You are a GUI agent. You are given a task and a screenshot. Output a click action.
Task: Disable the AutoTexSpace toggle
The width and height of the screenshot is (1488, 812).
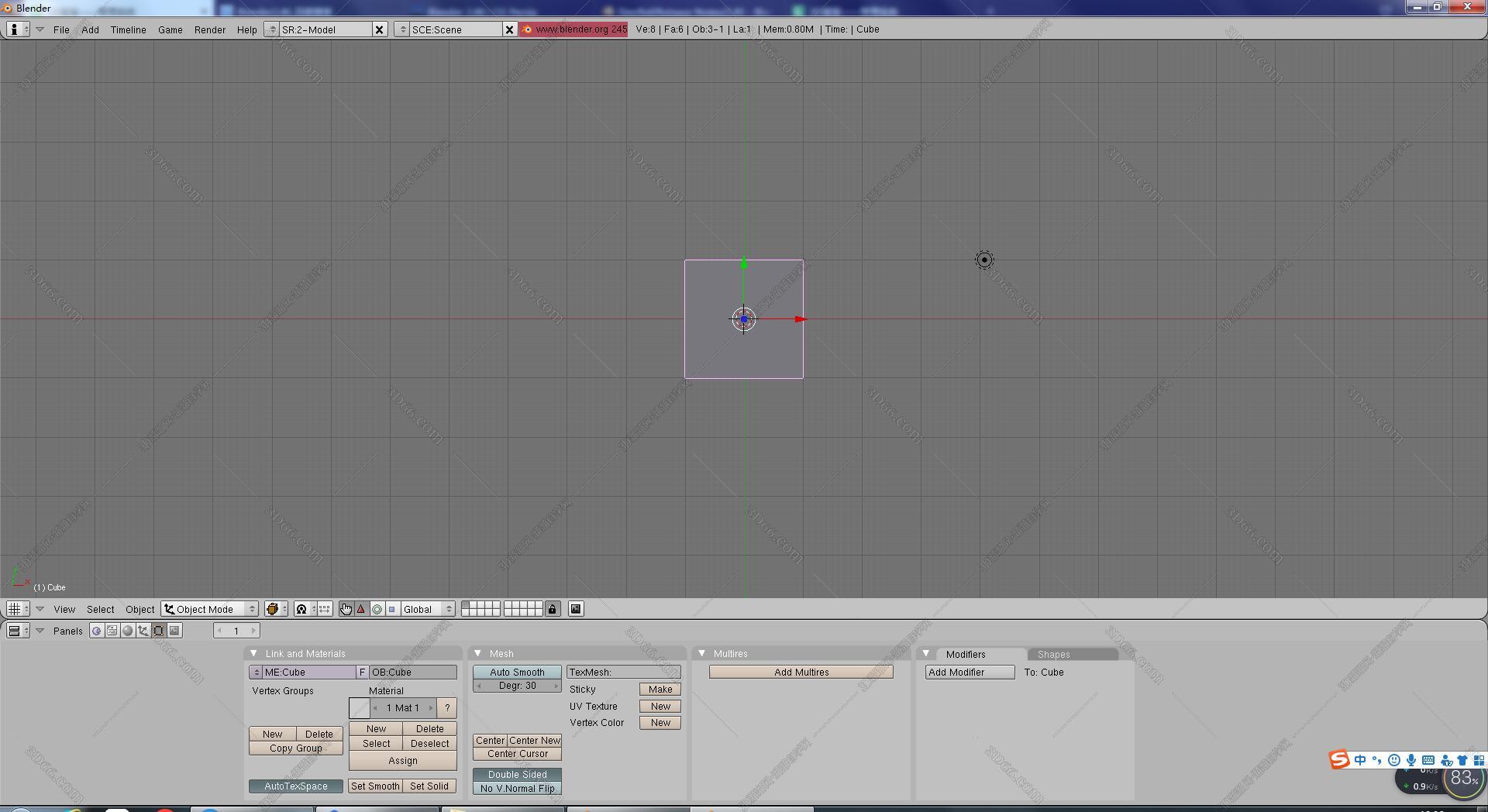[x=295, y=786]
